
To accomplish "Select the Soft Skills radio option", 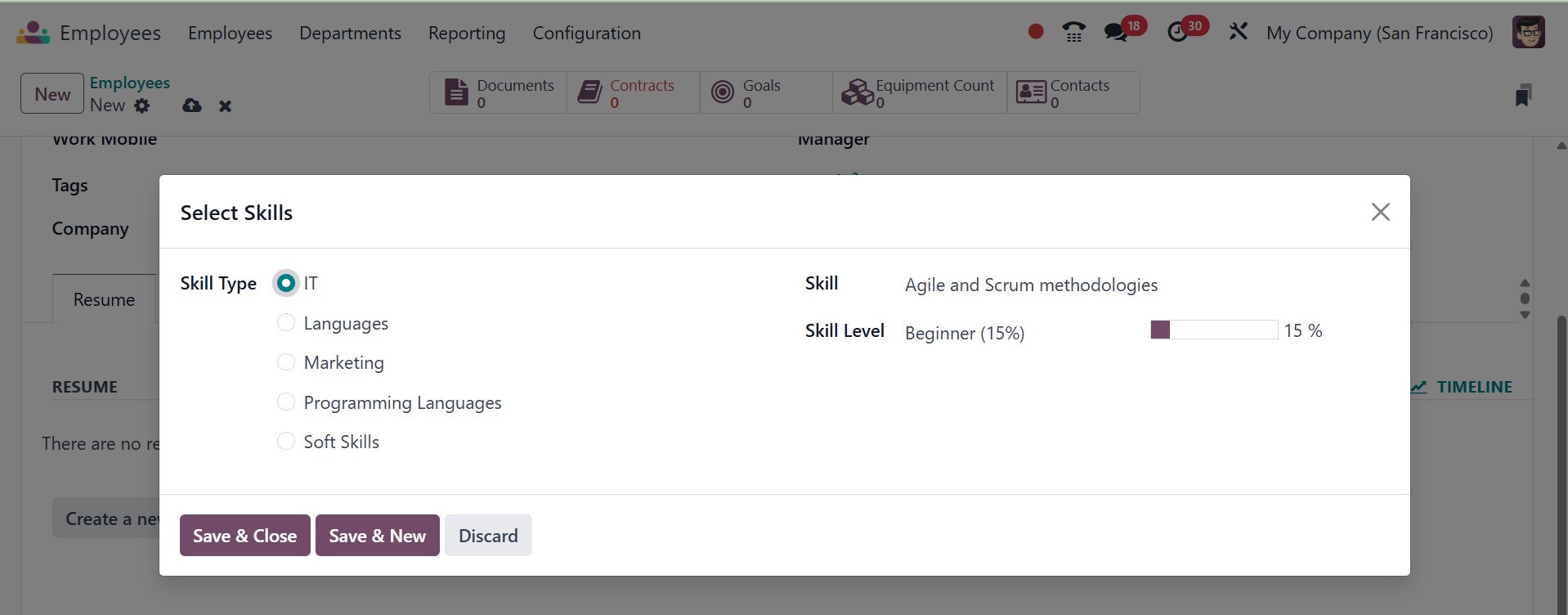I will pyautogui.click(x=286, y=442).
